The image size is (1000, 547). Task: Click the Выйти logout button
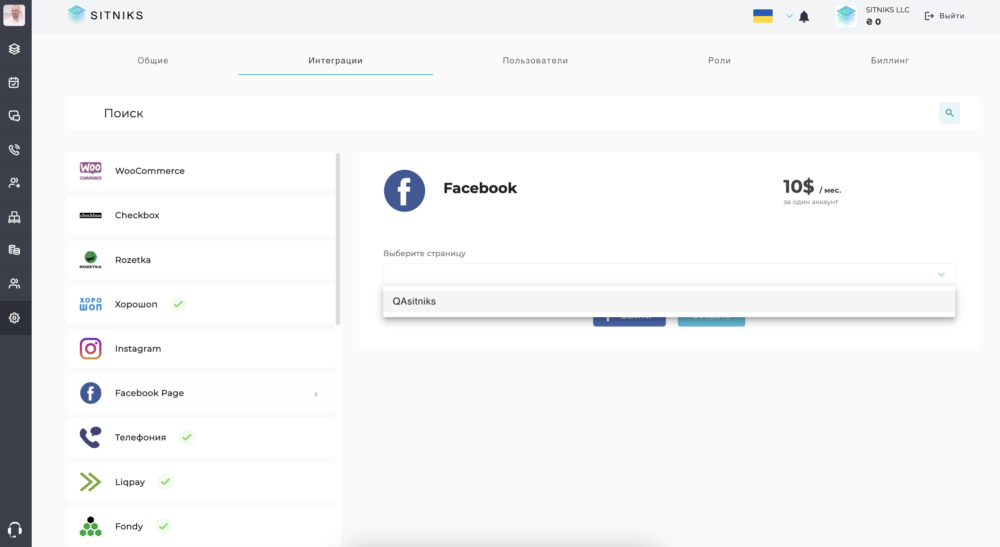coord(945,16)
